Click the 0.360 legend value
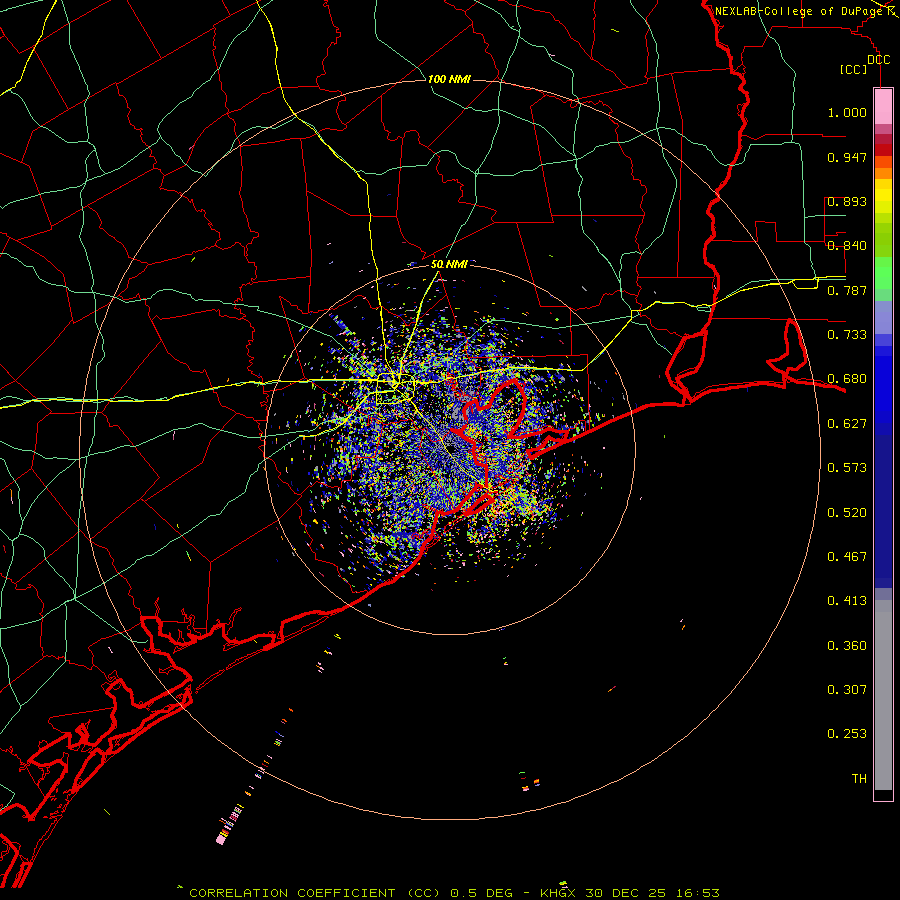Viewport: 900px width, 900px height. click(x=847, y=646)
